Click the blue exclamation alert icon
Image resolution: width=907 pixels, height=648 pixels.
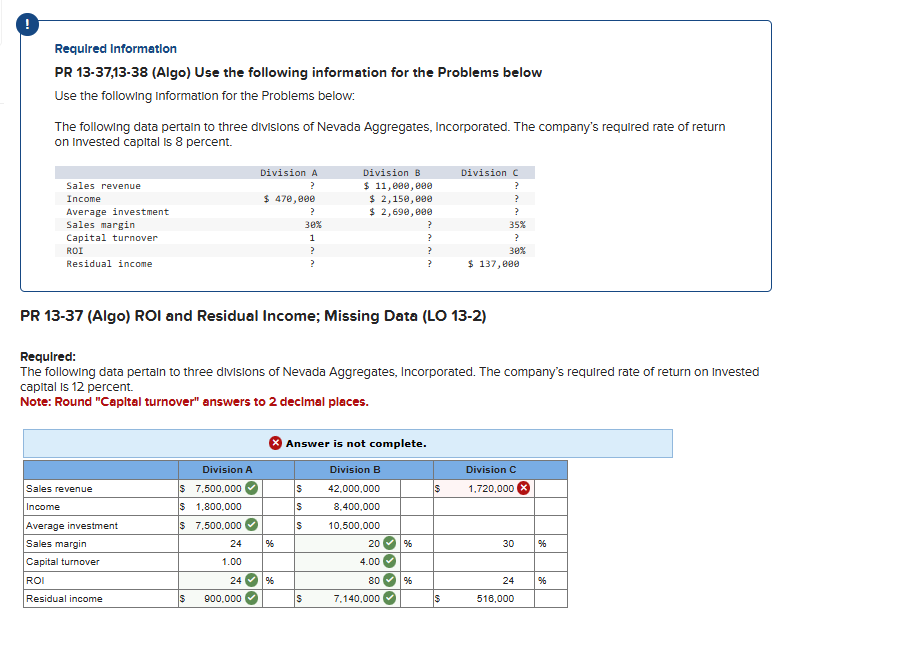pos(26,24)
